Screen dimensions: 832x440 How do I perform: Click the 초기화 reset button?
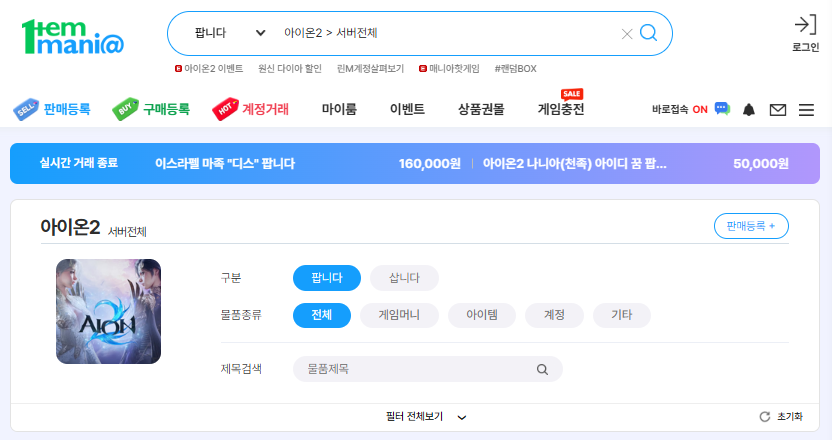point(781,417)
